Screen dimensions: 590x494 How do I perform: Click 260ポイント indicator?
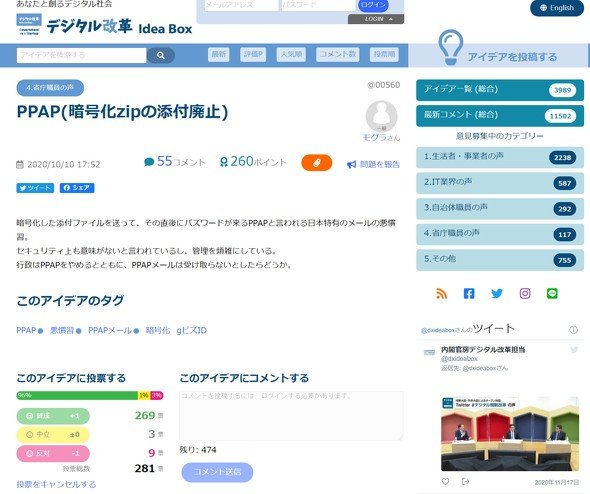252,162
